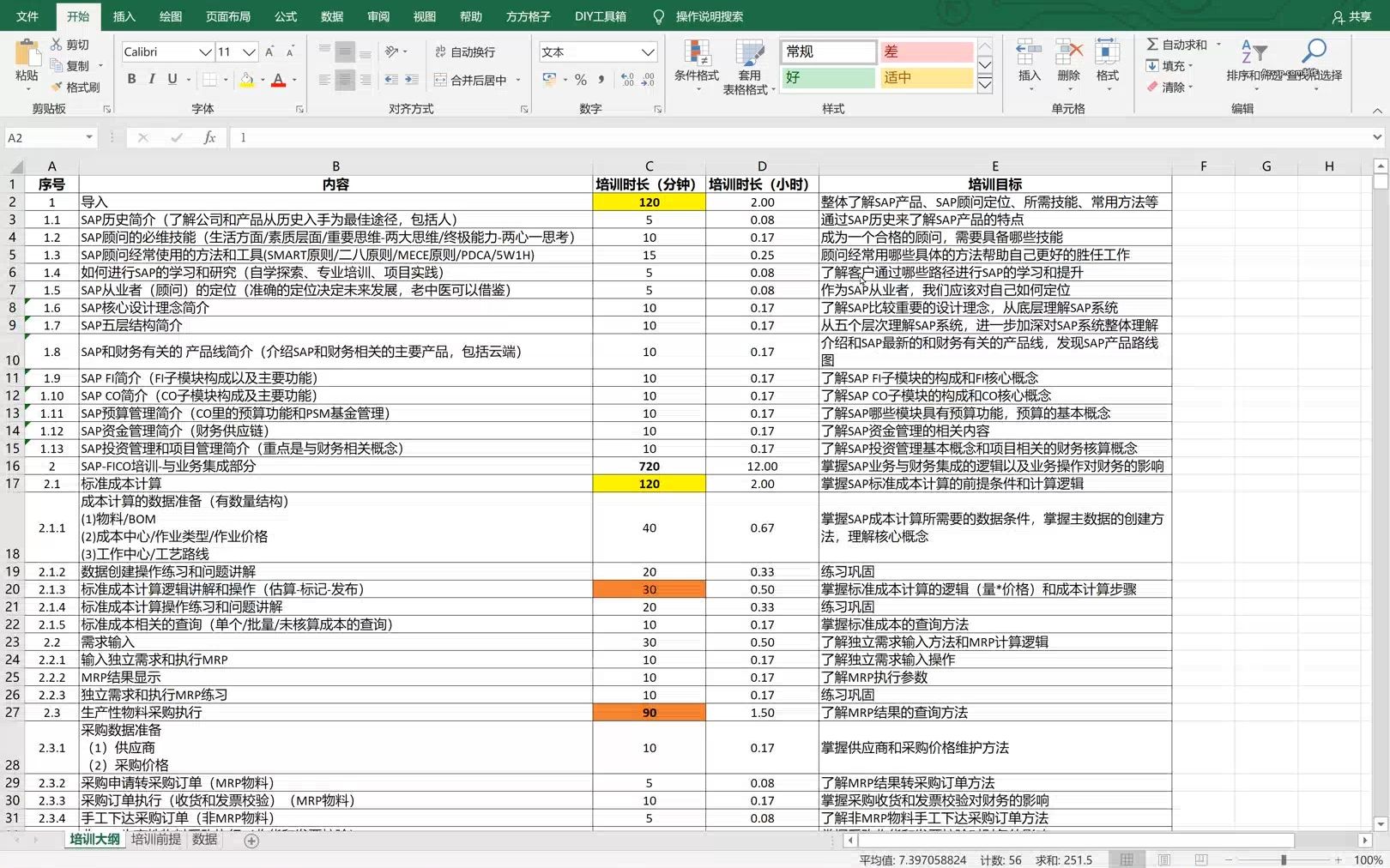Toggle Underline formatting
Image resolution: width=1390 pixels, height=868 pixels.
pyautogui.click(x=172, y=79)
